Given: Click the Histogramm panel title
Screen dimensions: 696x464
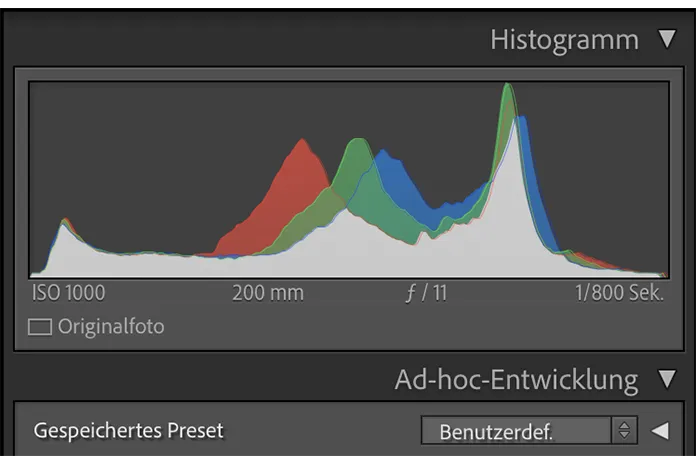Looking at the screenshot, I should [564, 40].
